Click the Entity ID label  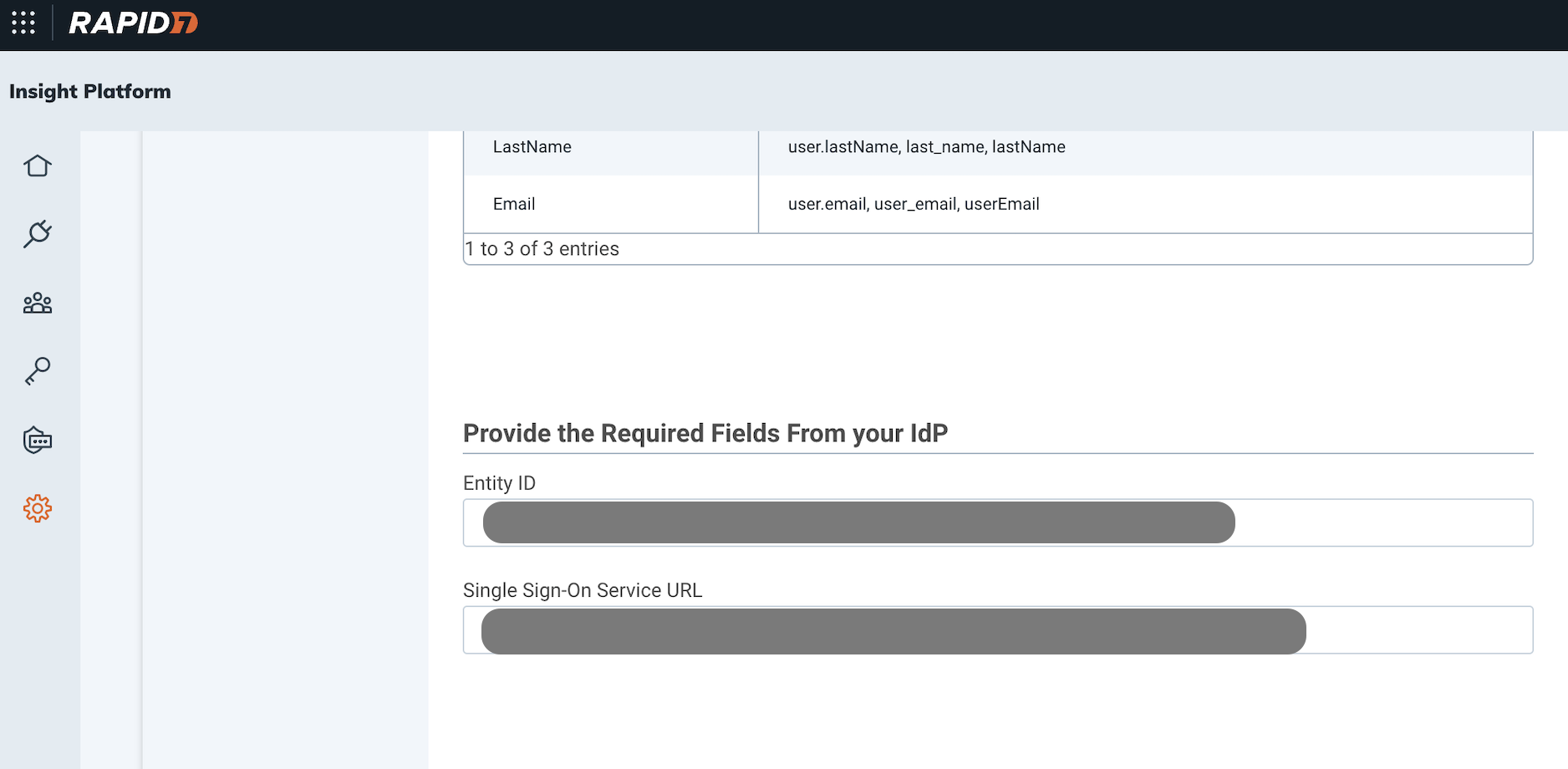[x=499, y=483]
